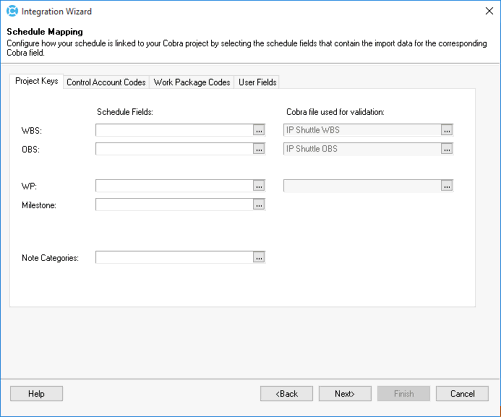The width and height of the screenshot is (501, 417).
Task: Open the User Fields tab
Action: 257,82
